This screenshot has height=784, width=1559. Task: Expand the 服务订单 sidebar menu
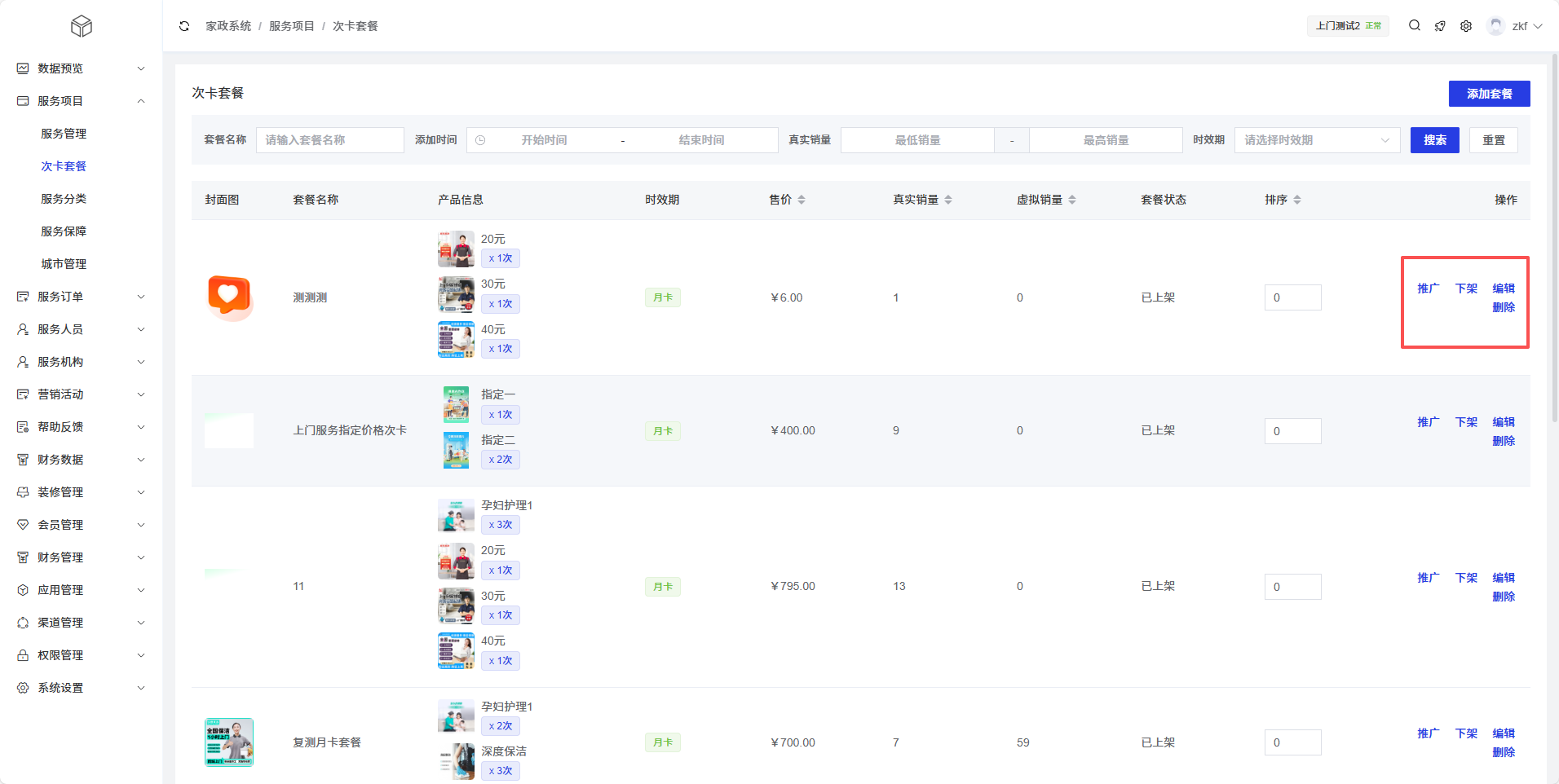[x=81, y=297]
